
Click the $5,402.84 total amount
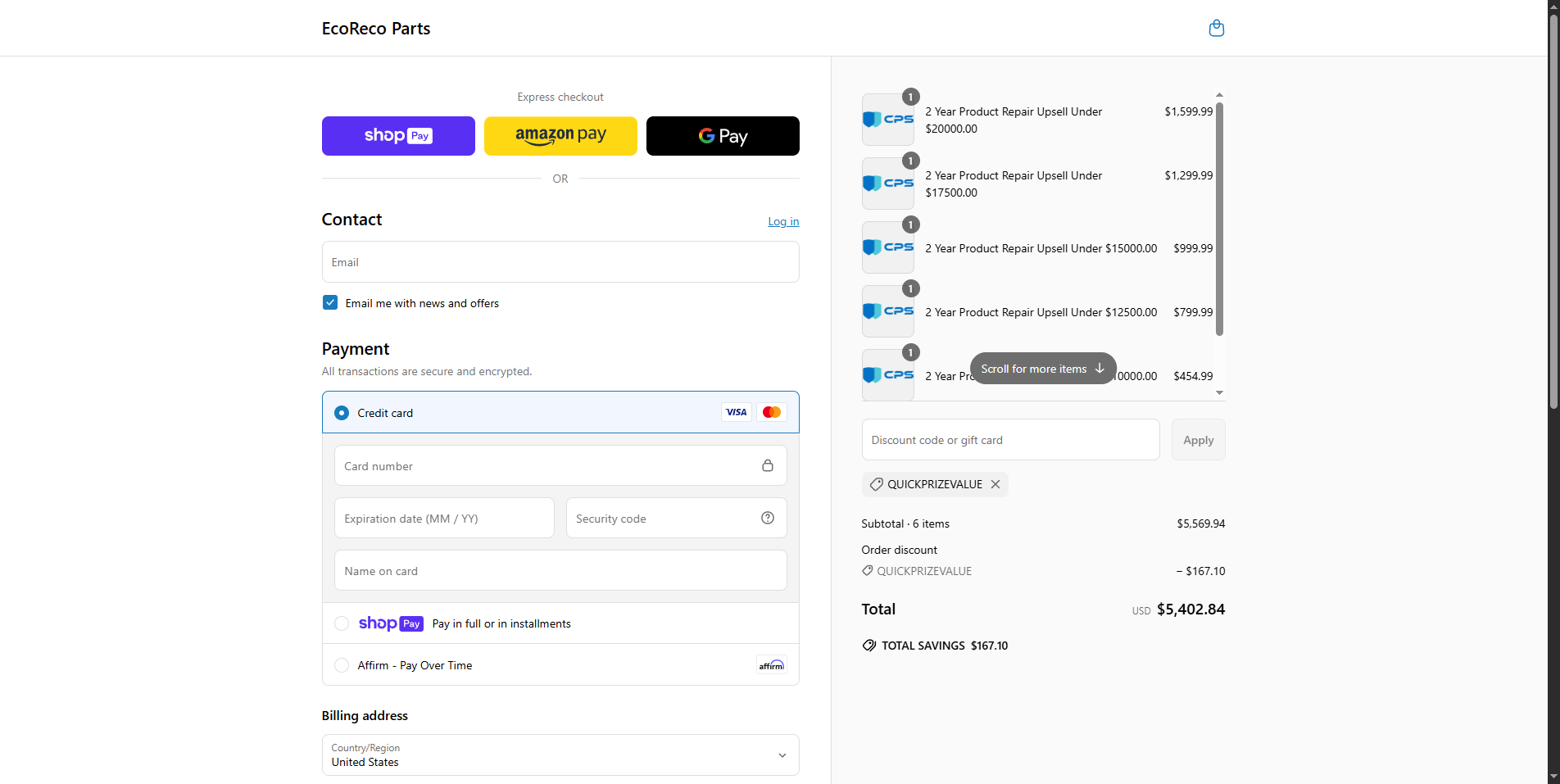click(1190, 610)
